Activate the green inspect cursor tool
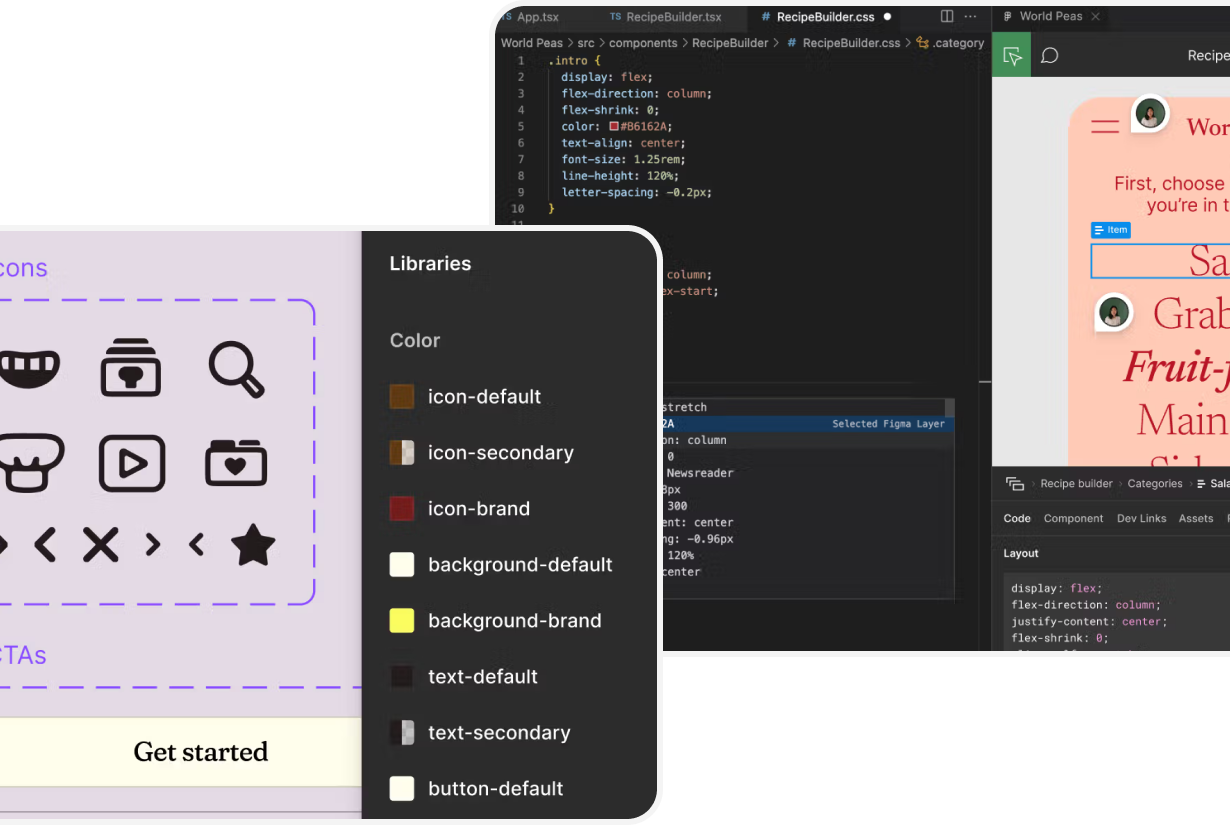Viewport: 1230px width, 825px height. click(1012, 56)
